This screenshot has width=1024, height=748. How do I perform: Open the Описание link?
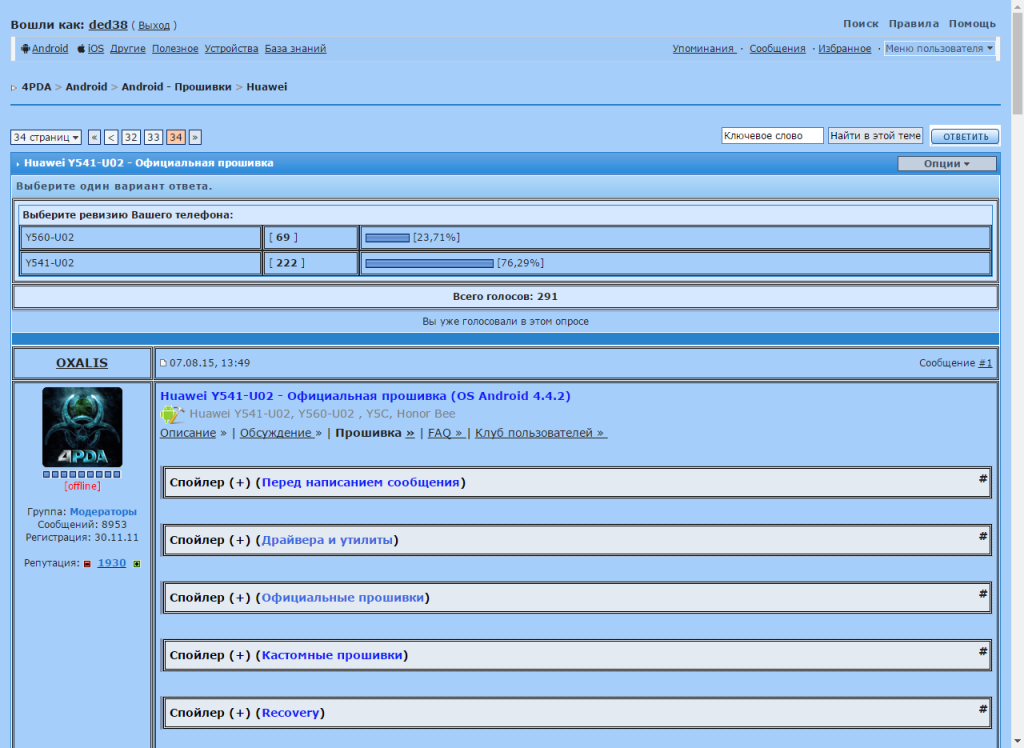188,433
